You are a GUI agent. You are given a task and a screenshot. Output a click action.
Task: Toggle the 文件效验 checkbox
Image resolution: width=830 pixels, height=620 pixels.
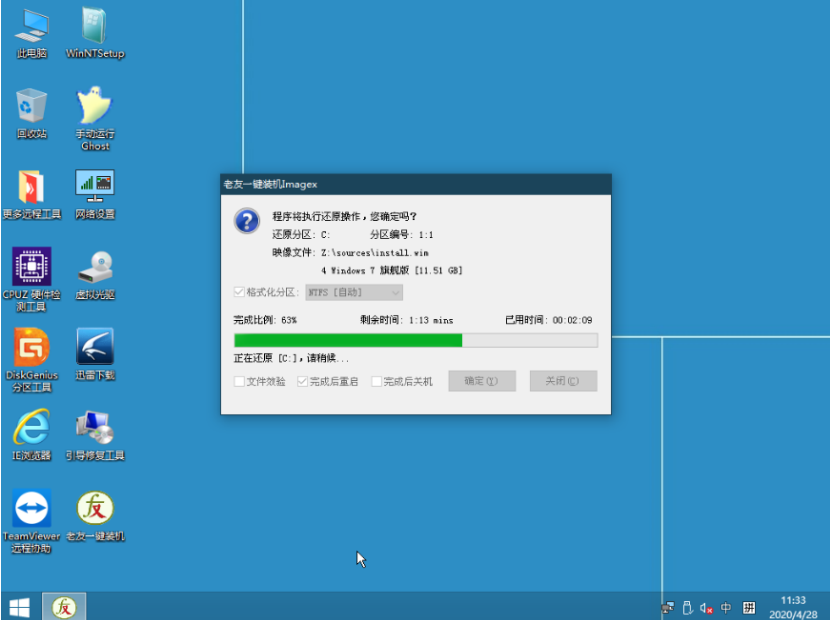click(x=239, y=381)
